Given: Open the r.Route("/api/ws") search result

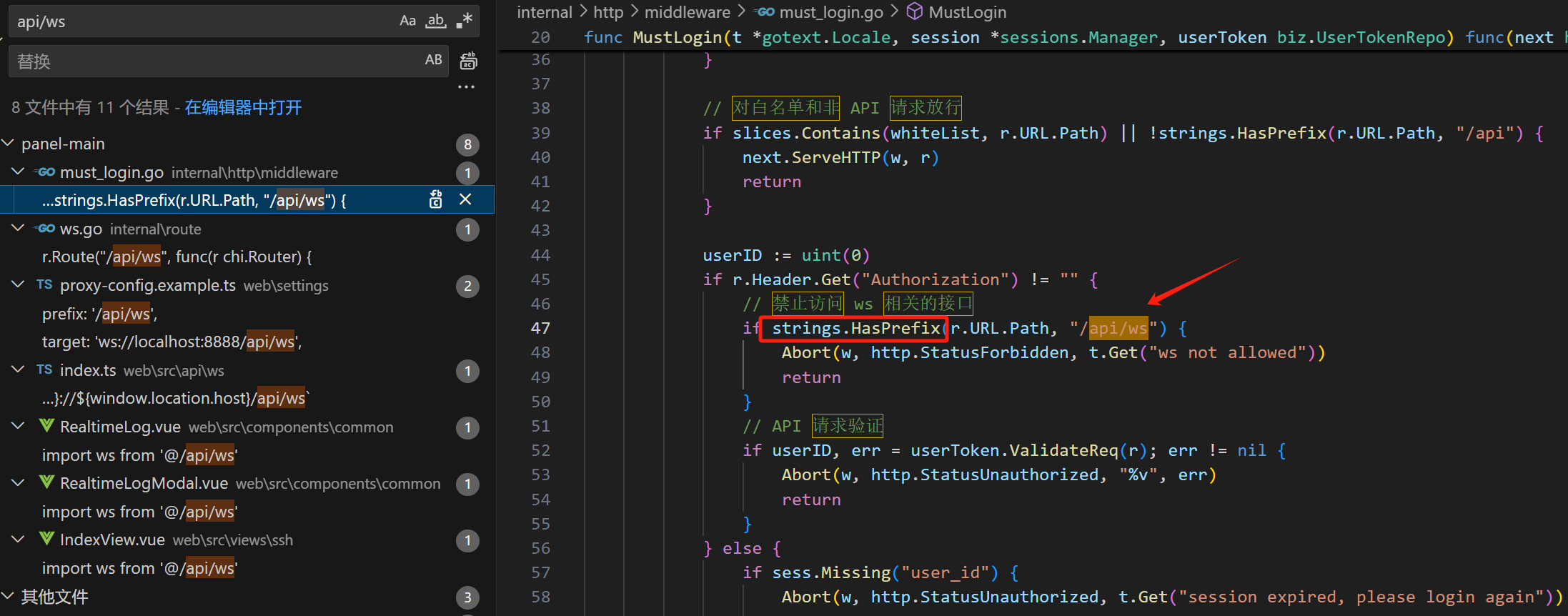Looking at the screenshot, I should tap(177, 257).
